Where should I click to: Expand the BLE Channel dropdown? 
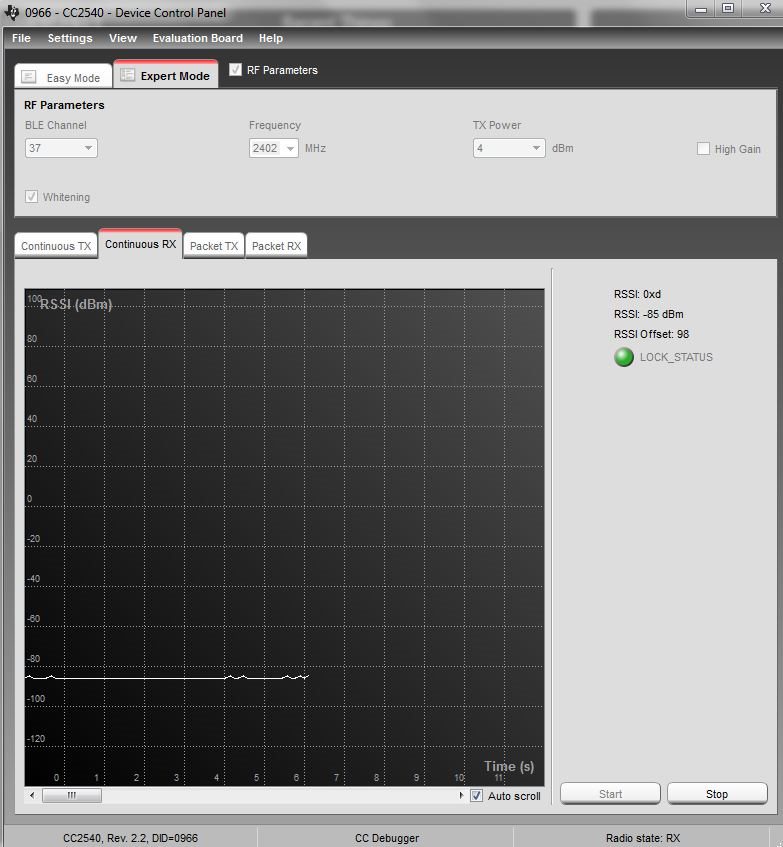tap(61, 148)
